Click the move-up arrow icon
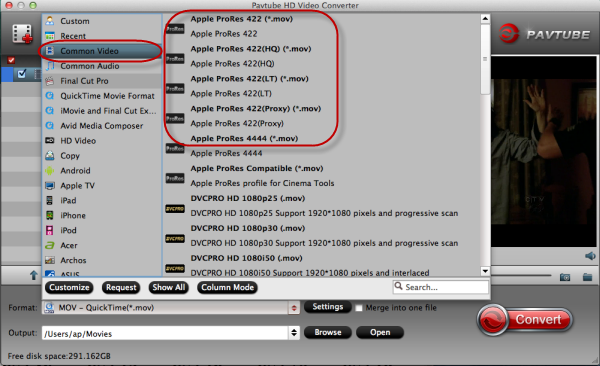Viewport: 600px width, 366px height. 34,275
